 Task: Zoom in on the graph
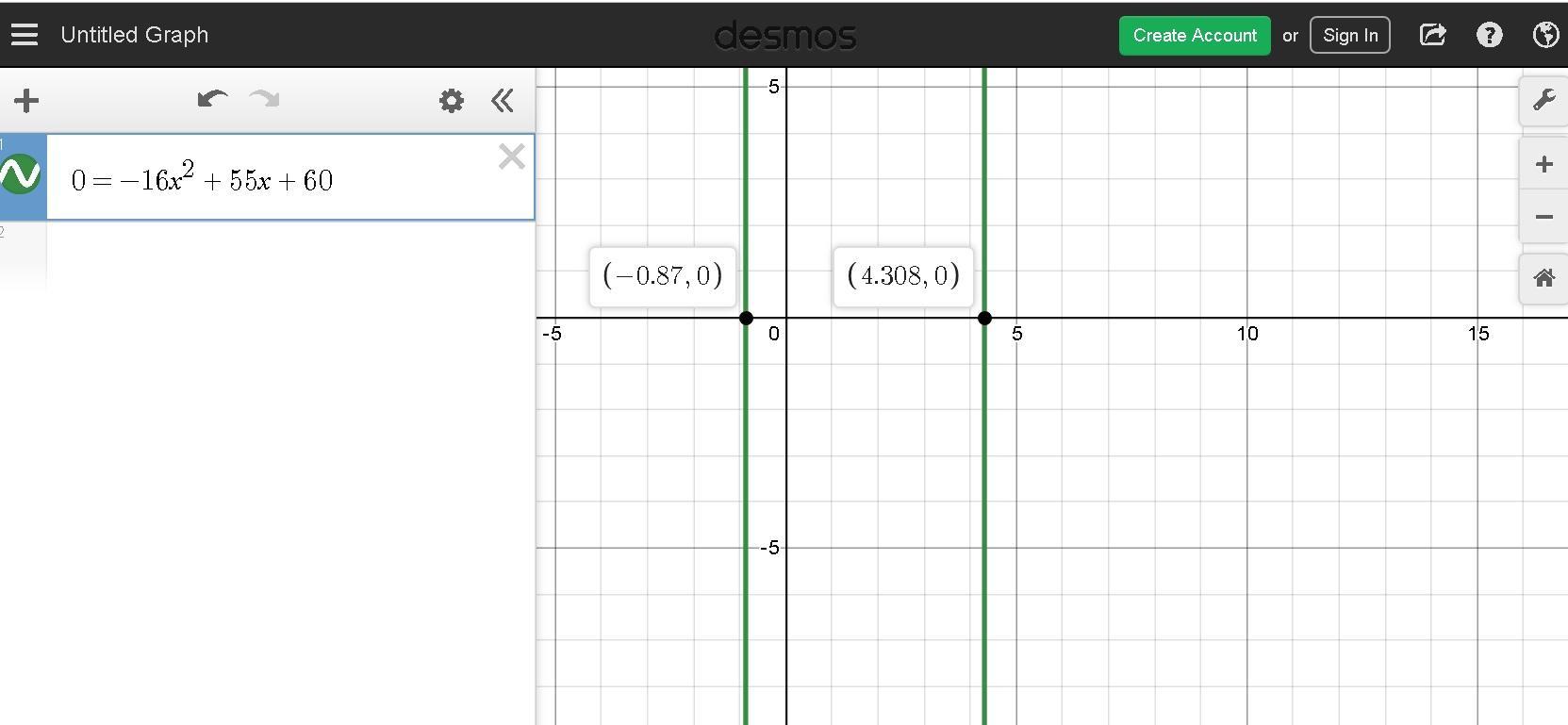pos(1543,164)
